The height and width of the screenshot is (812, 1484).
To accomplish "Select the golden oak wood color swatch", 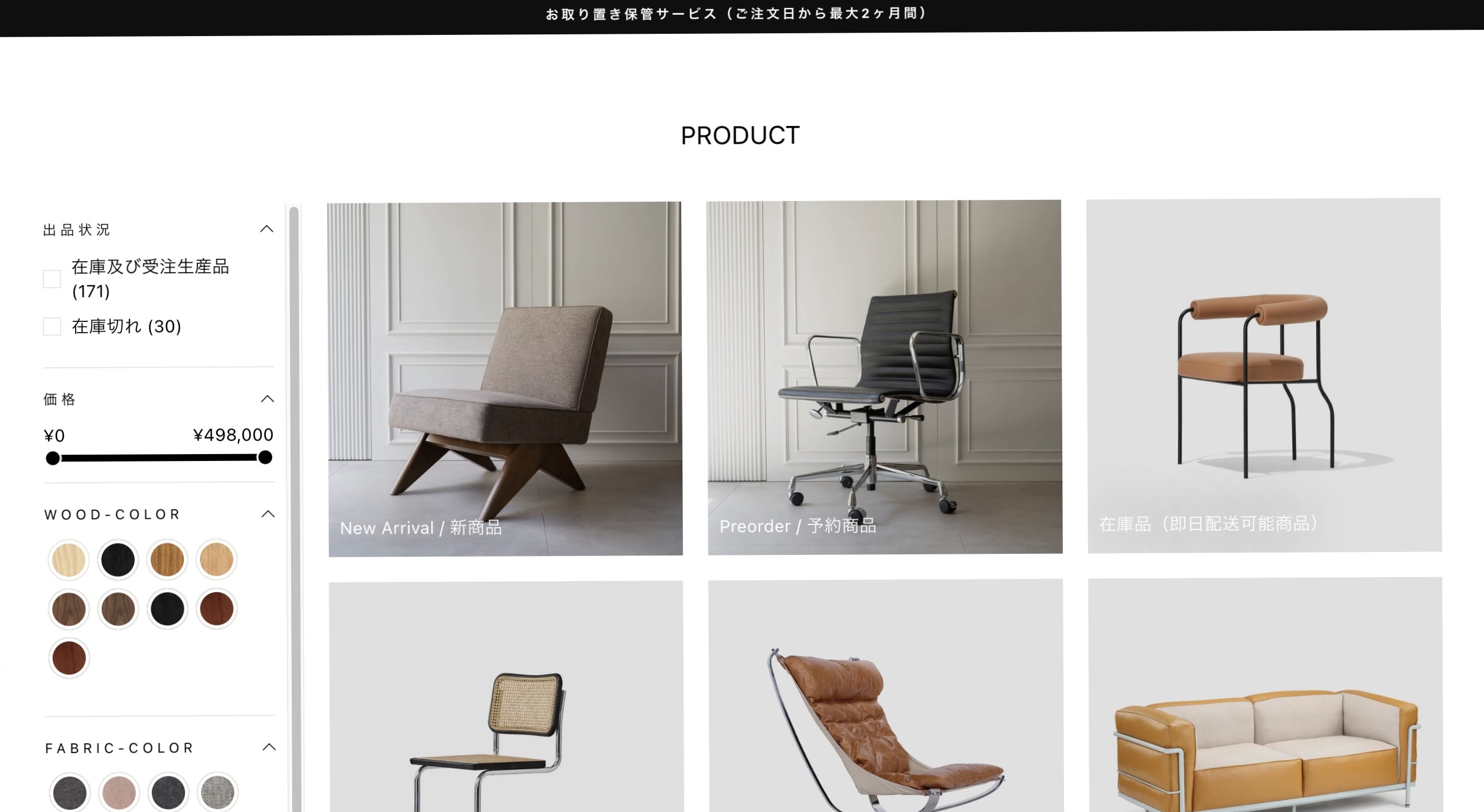I will click(167, 559).
